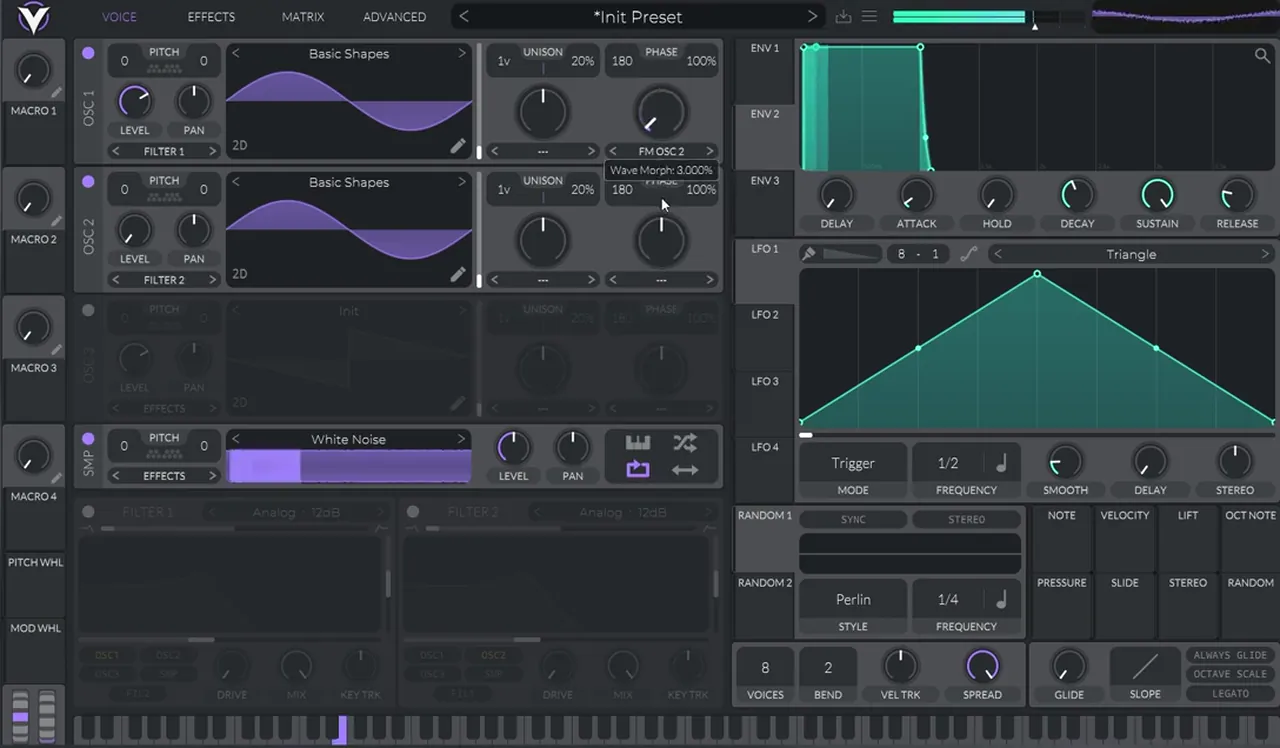This screenshot has height=748, width=1280.
Task: Open the MATRIX tab
Action: click(303, 17)
